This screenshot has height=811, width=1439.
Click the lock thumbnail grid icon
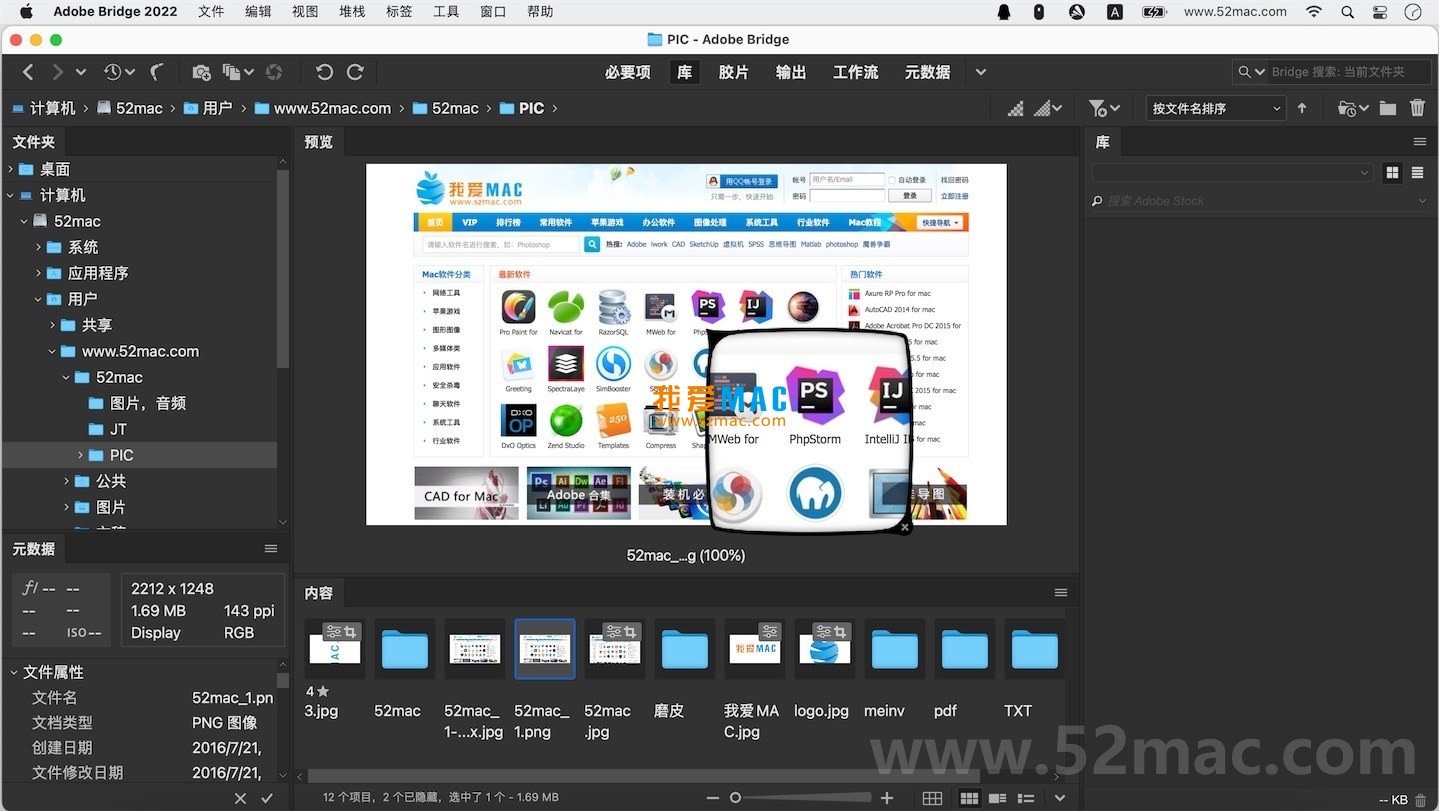tap(932, 798)
